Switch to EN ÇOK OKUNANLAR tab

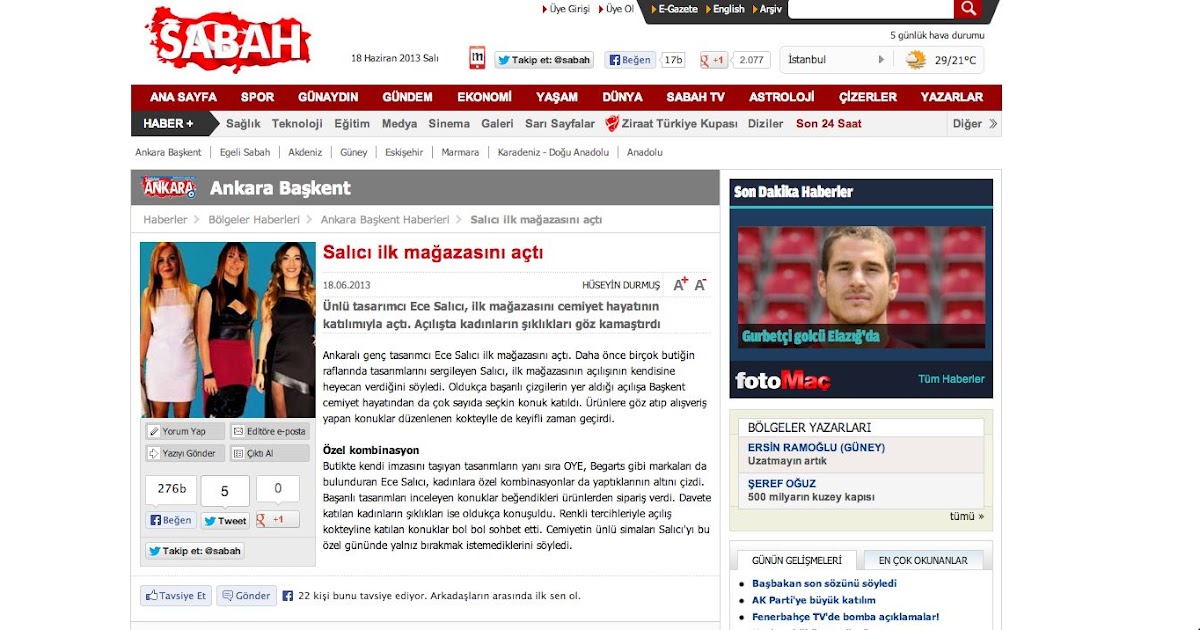click(923, 560)
